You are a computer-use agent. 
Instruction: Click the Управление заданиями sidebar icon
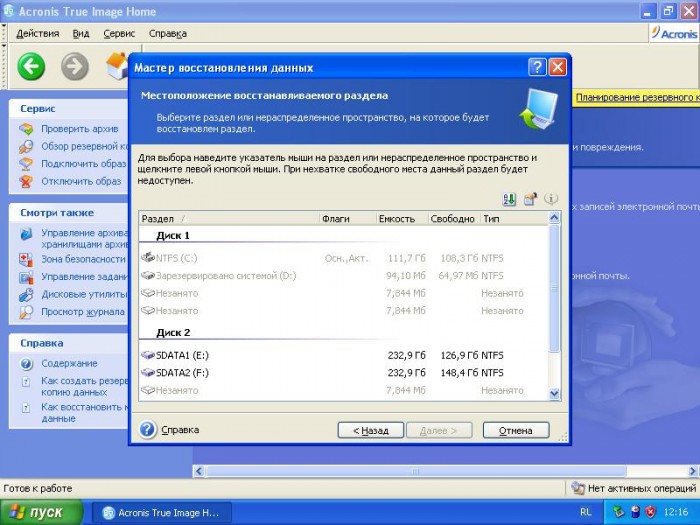click(26, 277)
